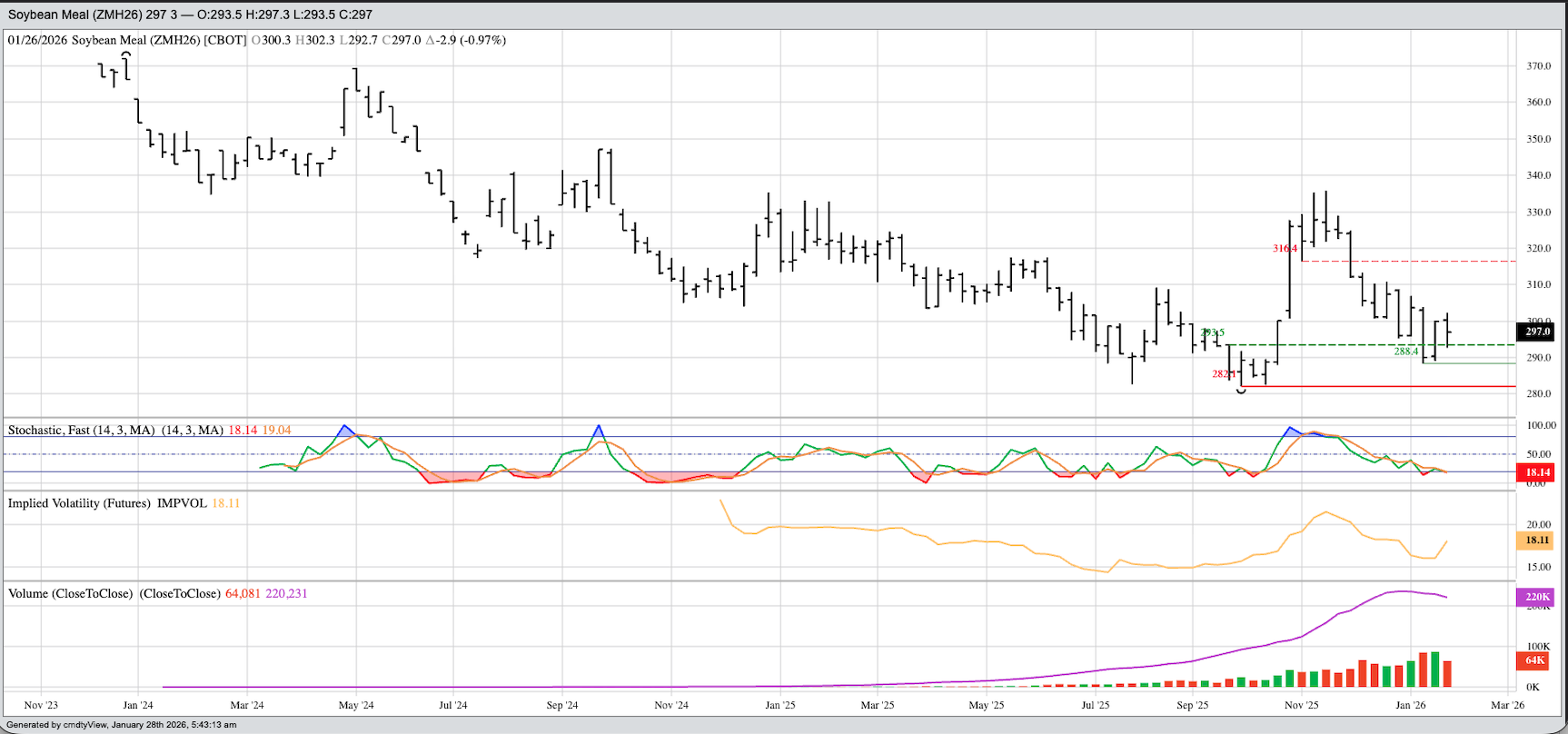Click the Generated by cmdtyView footer text

click(x=121, y=725)
